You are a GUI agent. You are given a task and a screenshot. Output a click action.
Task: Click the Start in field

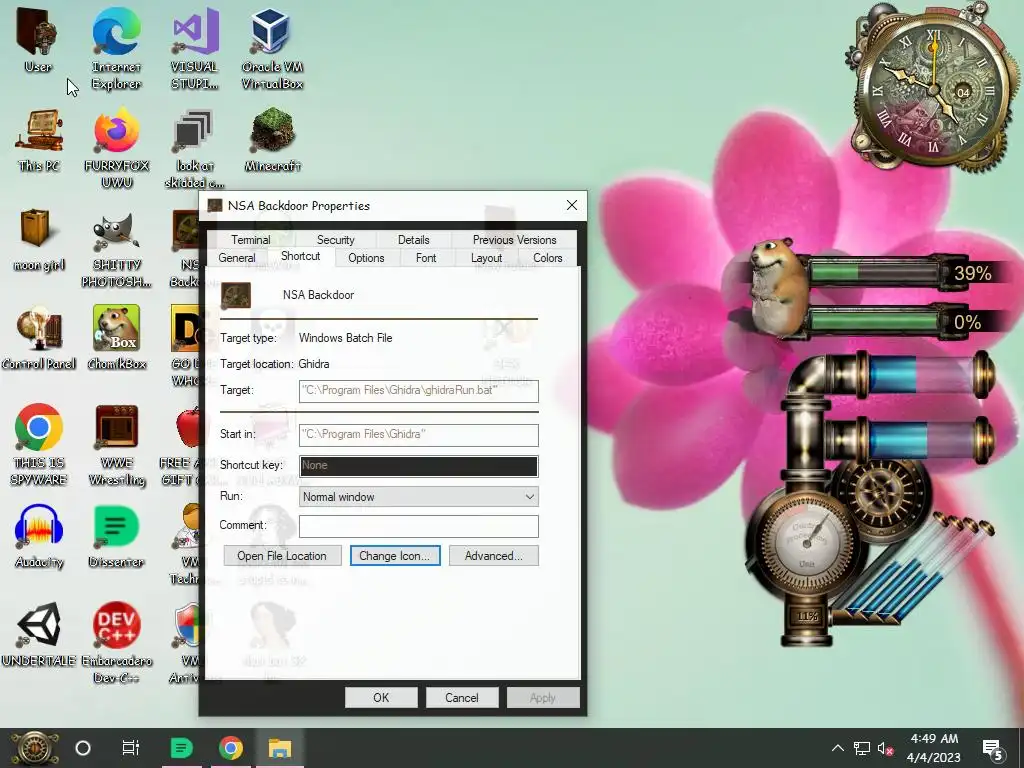click(x=419, y=434)
